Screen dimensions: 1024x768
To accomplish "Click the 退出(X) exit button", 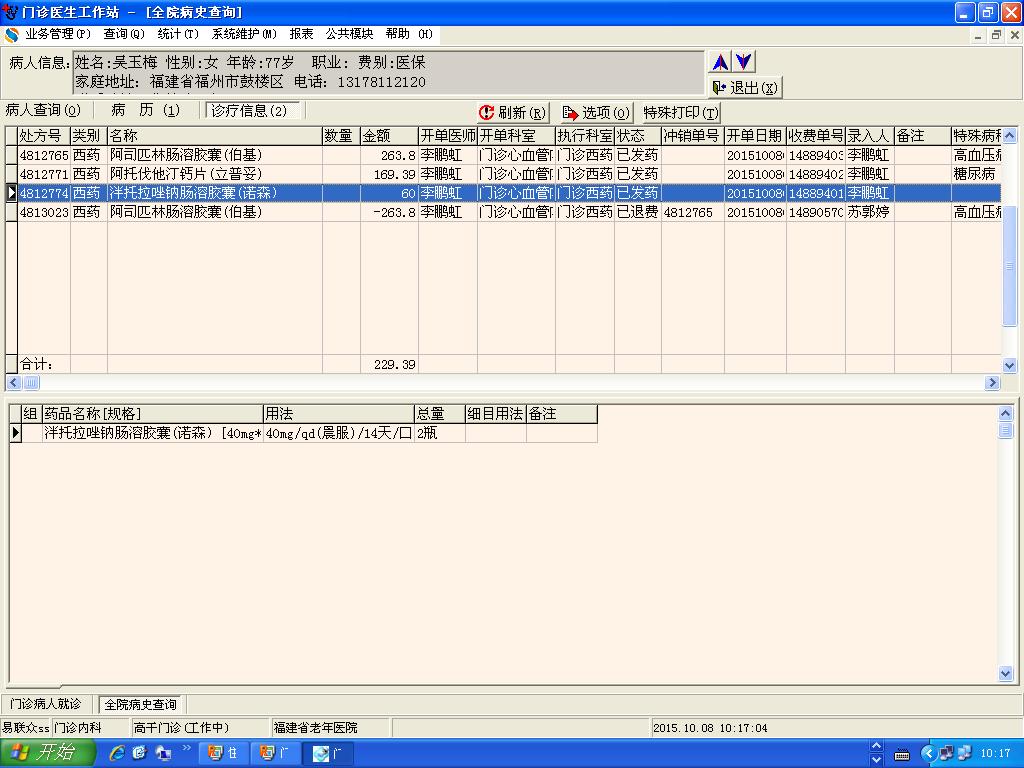I will 744,88.
